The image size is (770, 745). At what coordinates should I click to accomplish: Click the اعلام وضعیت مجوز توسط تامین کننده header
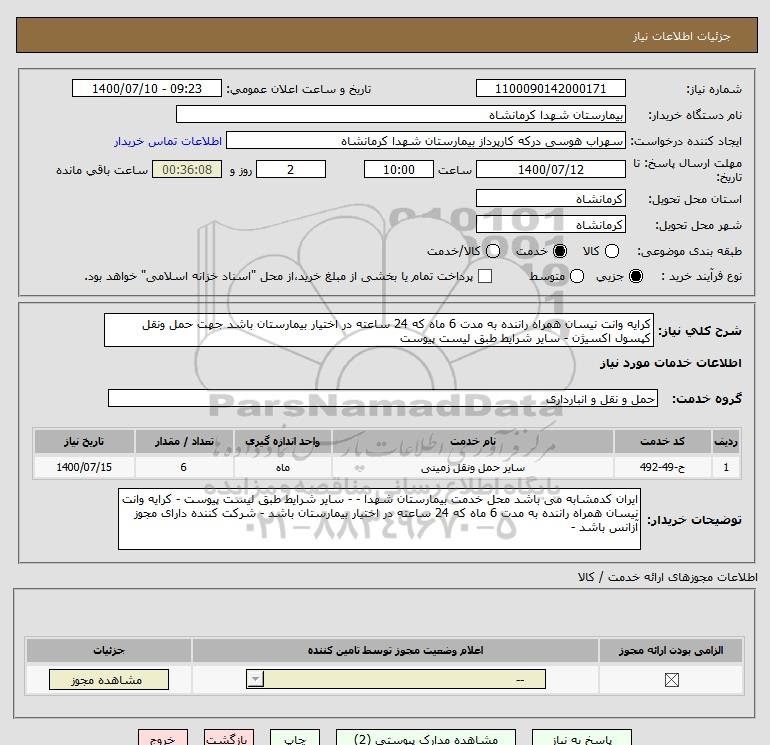coord(395,650)
